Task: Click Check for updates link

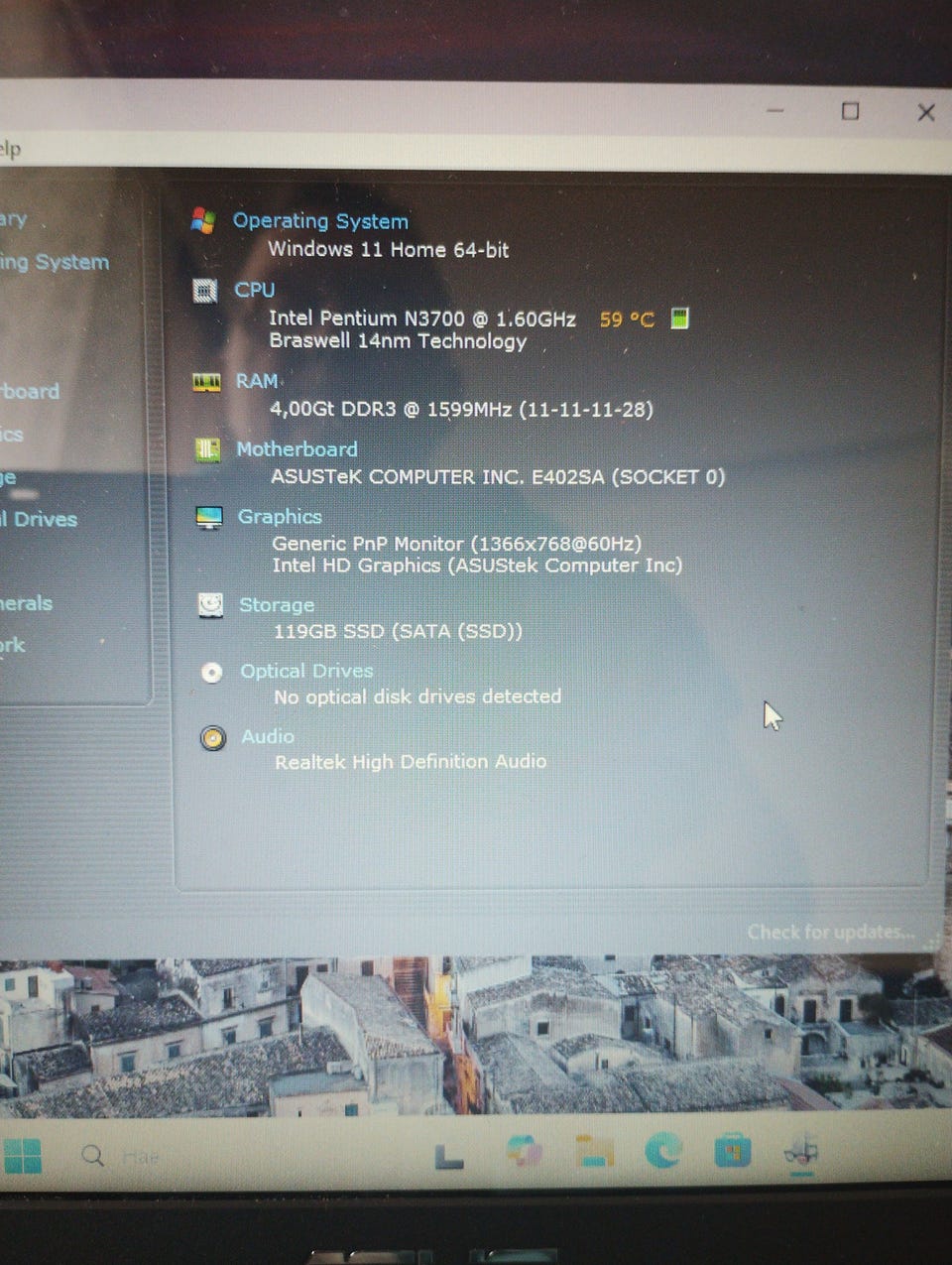Action: pos(831,933)
